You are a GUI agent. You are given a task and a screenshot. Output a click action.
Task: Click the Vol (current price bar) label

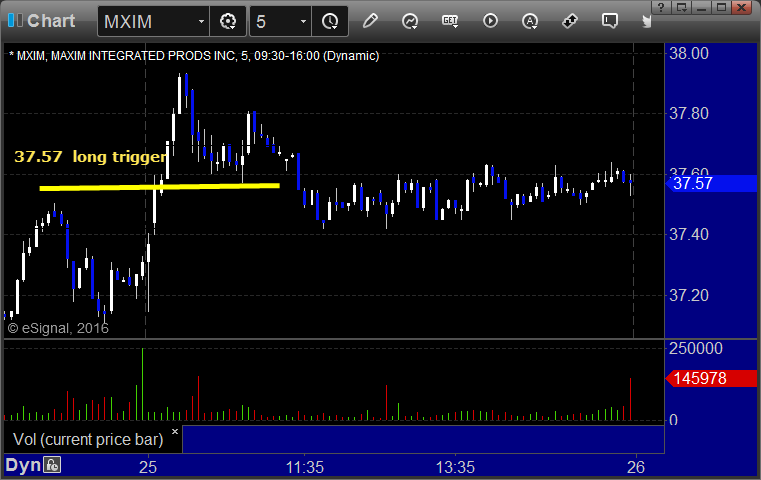[88, 439]
